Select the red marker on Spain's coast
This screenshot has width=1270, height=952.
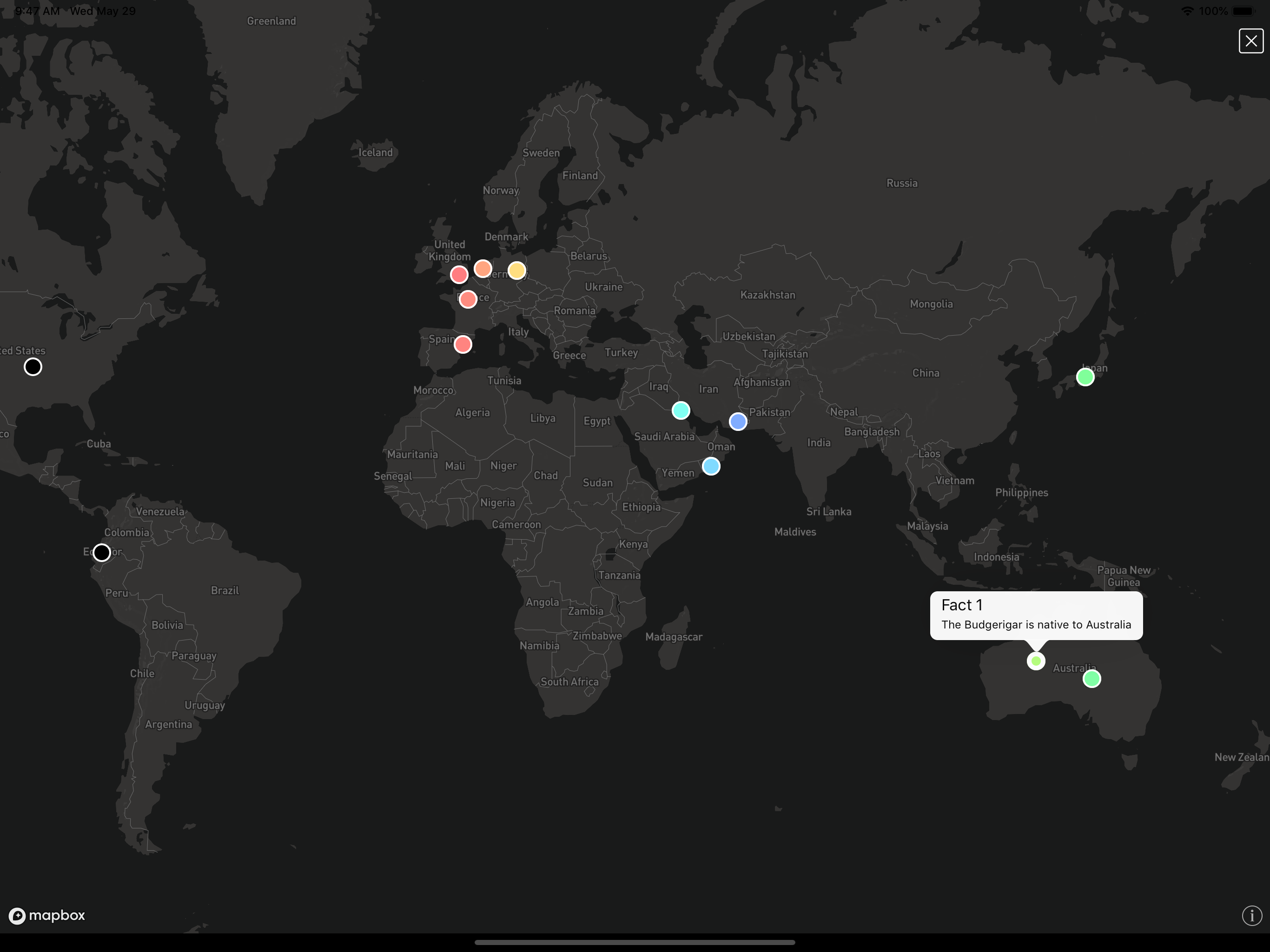463,344
